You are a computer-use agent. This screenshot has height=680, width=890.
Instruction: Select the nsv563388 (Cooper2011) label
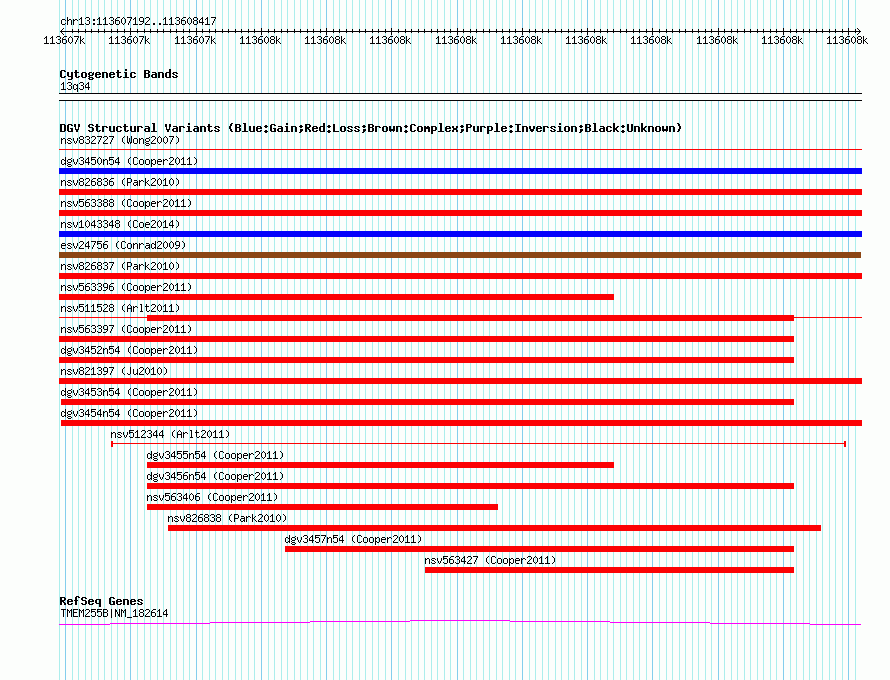coord(126,203)
